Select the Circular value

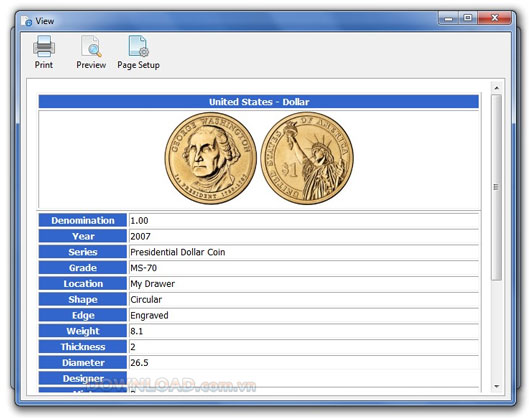pos(146,300)
